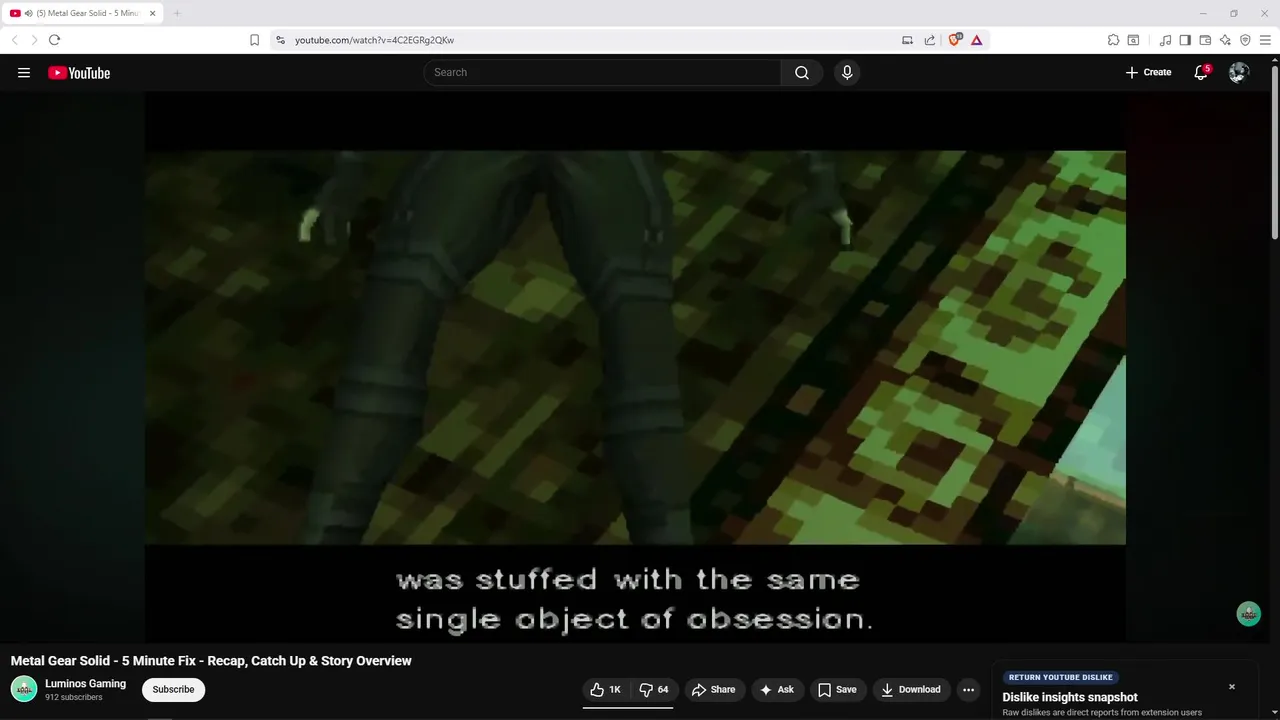
Task: Toggle the browser sidebar panel
Action: coord(1185,40)
